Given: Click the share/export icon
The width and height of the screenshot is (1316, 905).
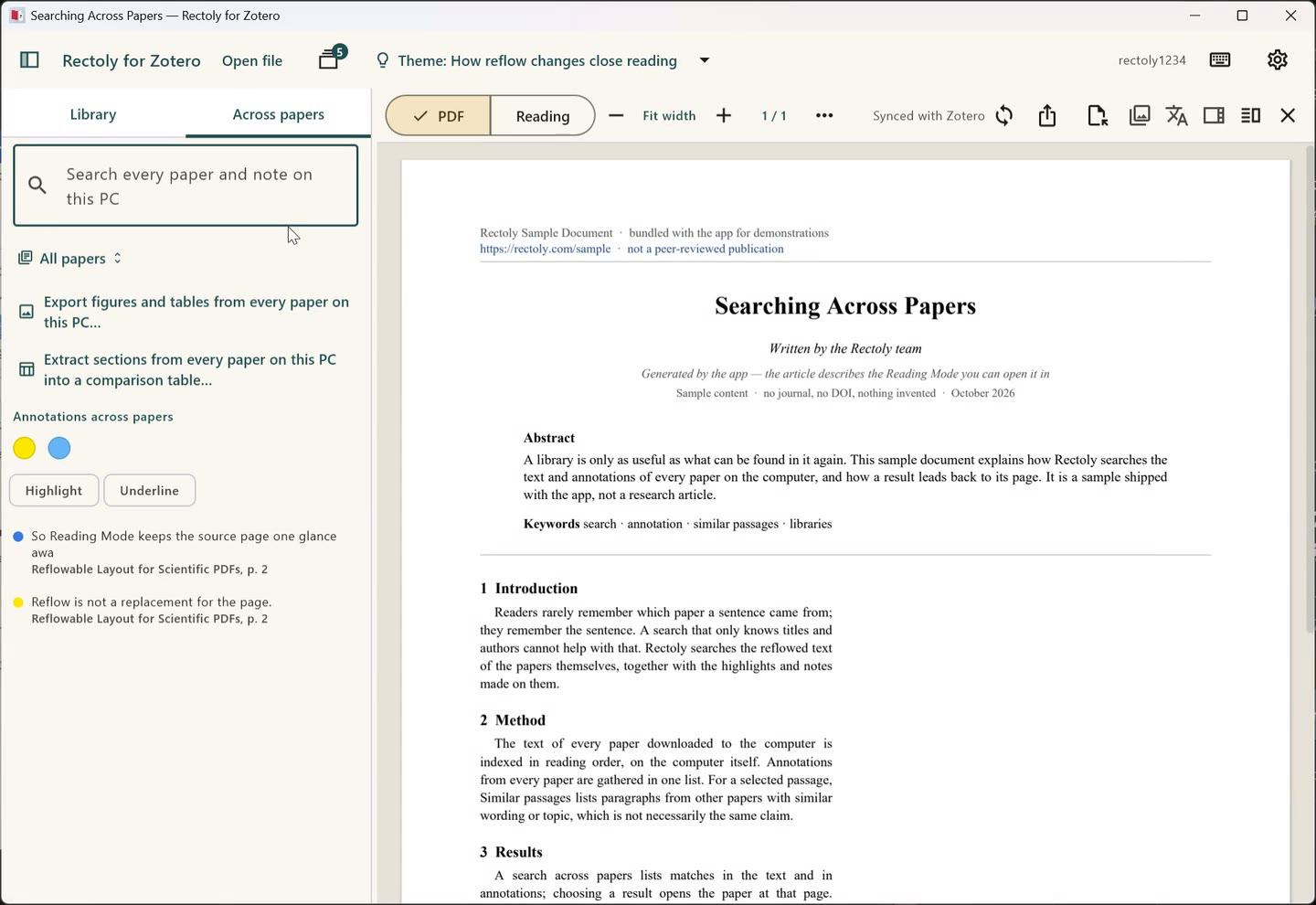Looking at the screenshot, I should 1047,116.
